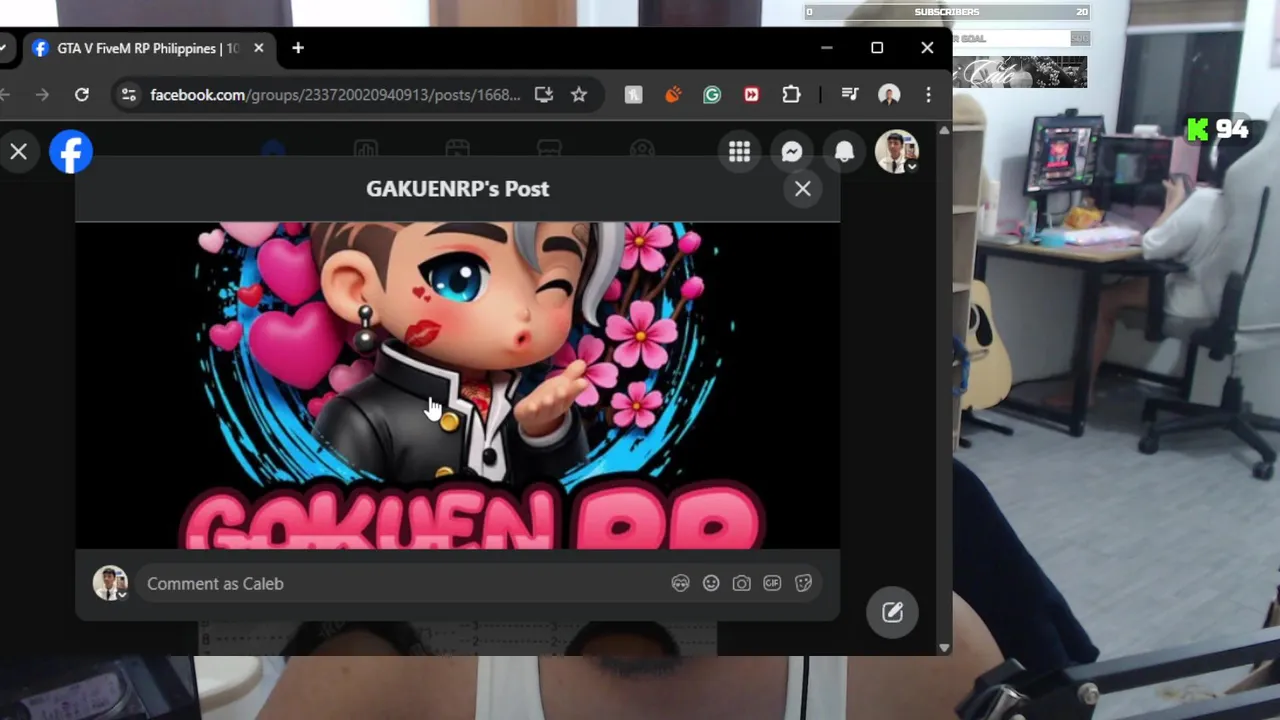Open the sticker picker in comment box

[x=803, y=583]
